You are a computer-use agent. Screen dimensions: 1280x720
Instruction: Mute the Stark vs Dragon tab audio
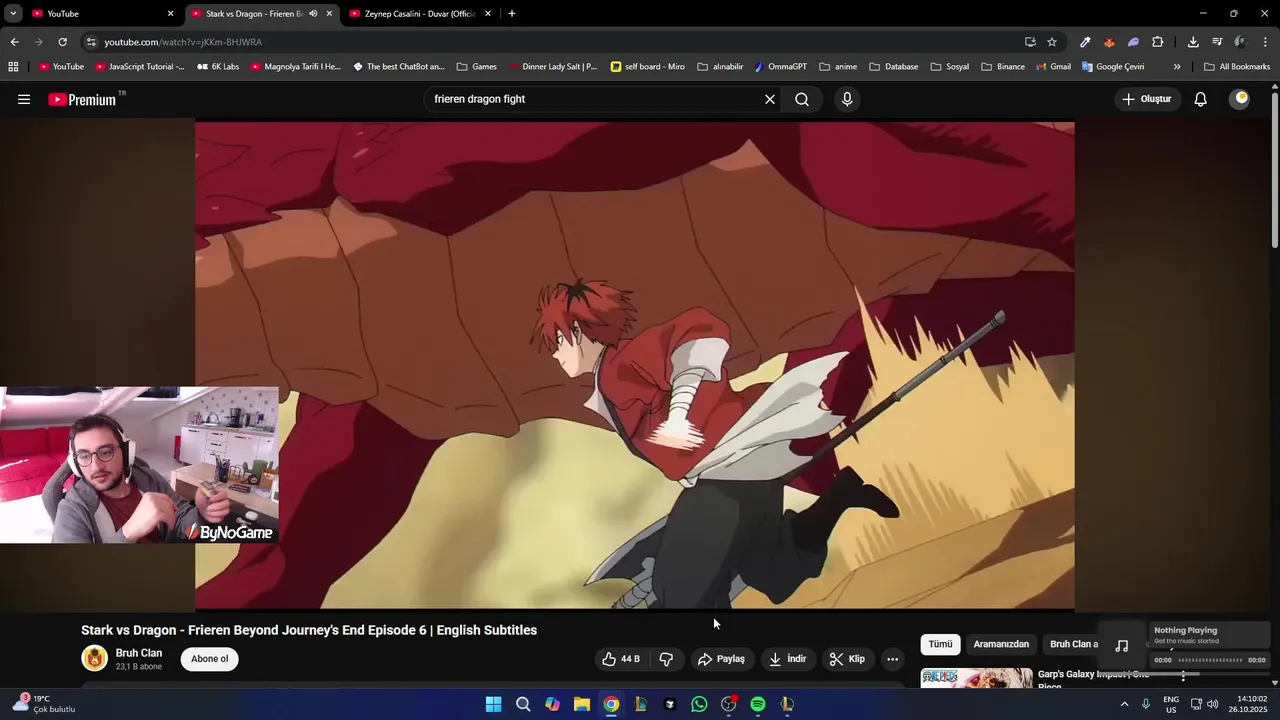[313, 14]
